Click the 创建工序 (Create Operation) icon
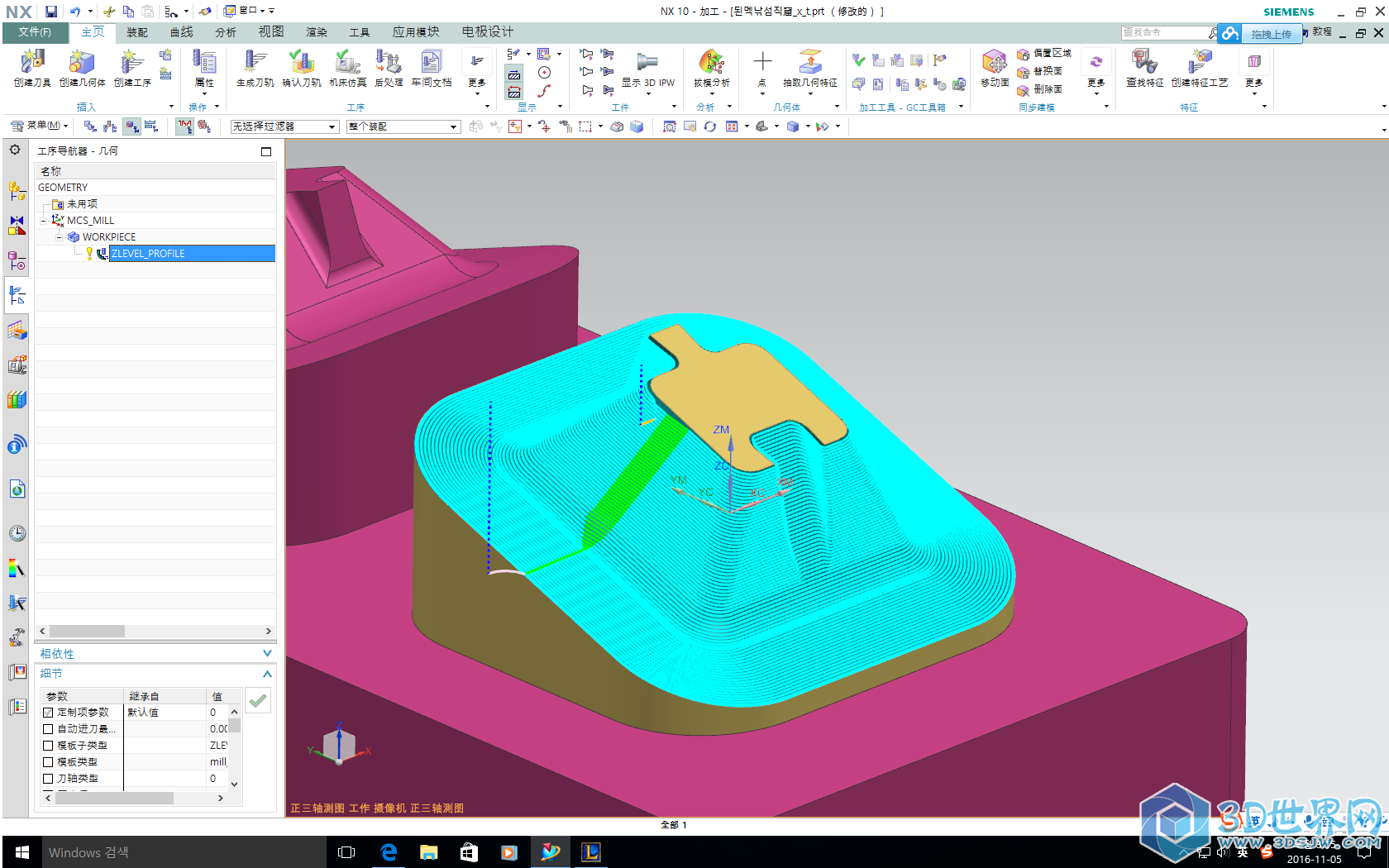Viewport: 1389px width, 868px height. click(x=132, y=68)
